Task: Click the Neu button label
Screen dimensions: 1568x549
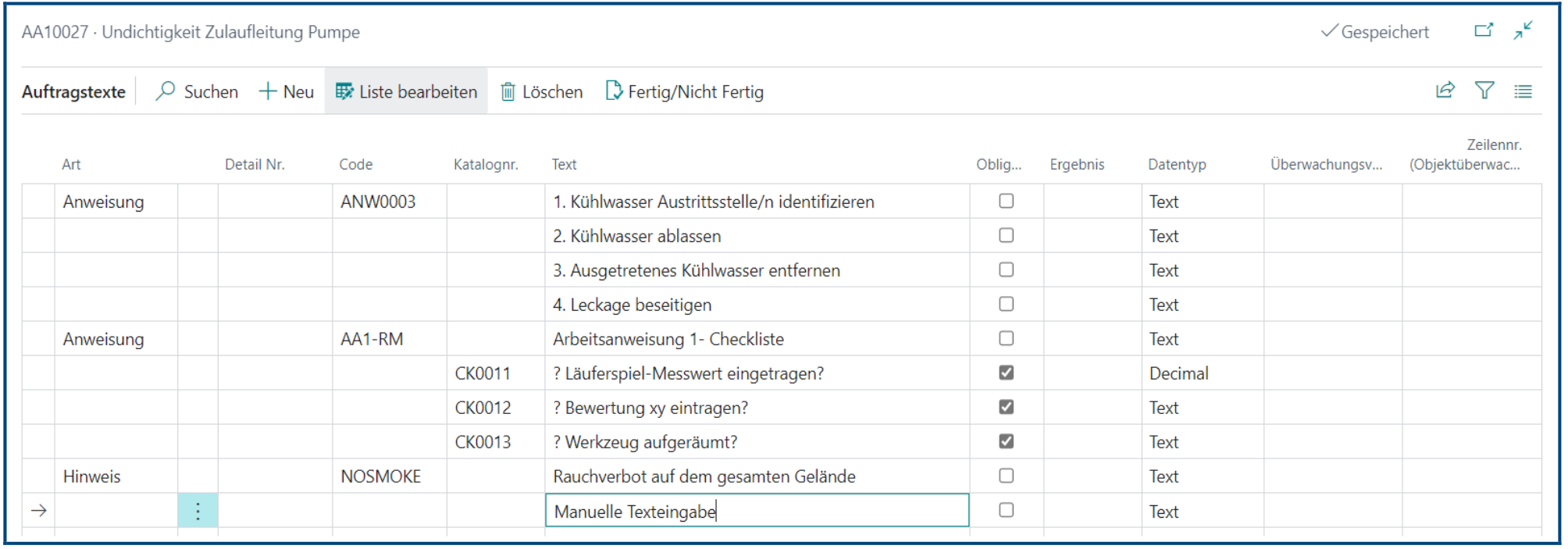Action: pyautogui.click(x=298, y=92)
